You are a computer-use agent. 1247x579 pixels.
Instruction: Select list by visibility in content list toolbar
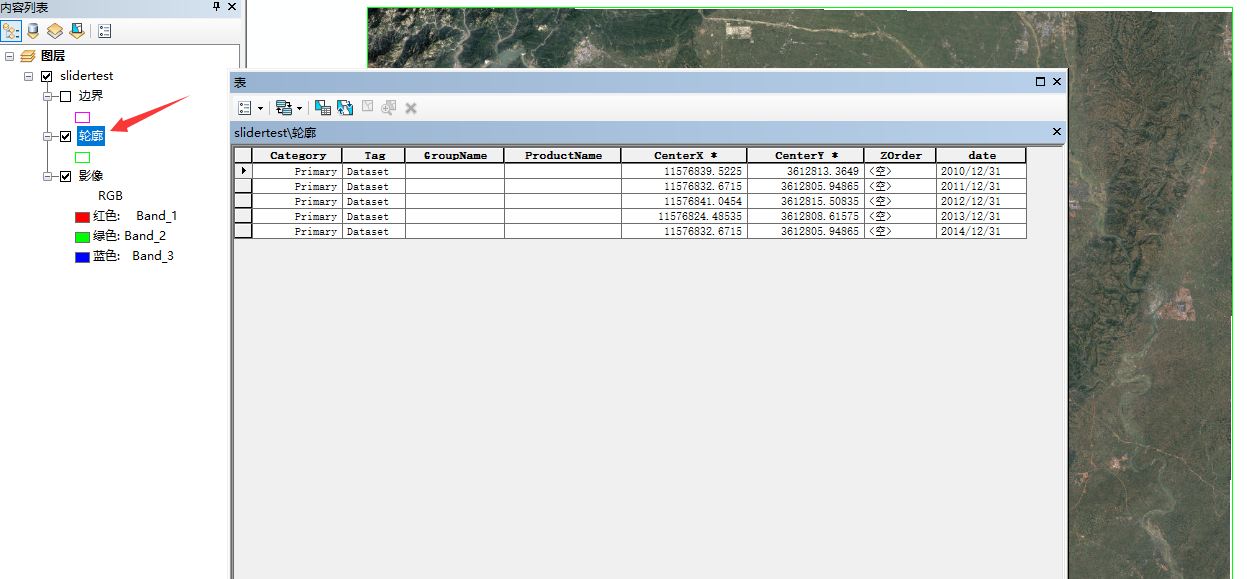[x=54, y=30]
